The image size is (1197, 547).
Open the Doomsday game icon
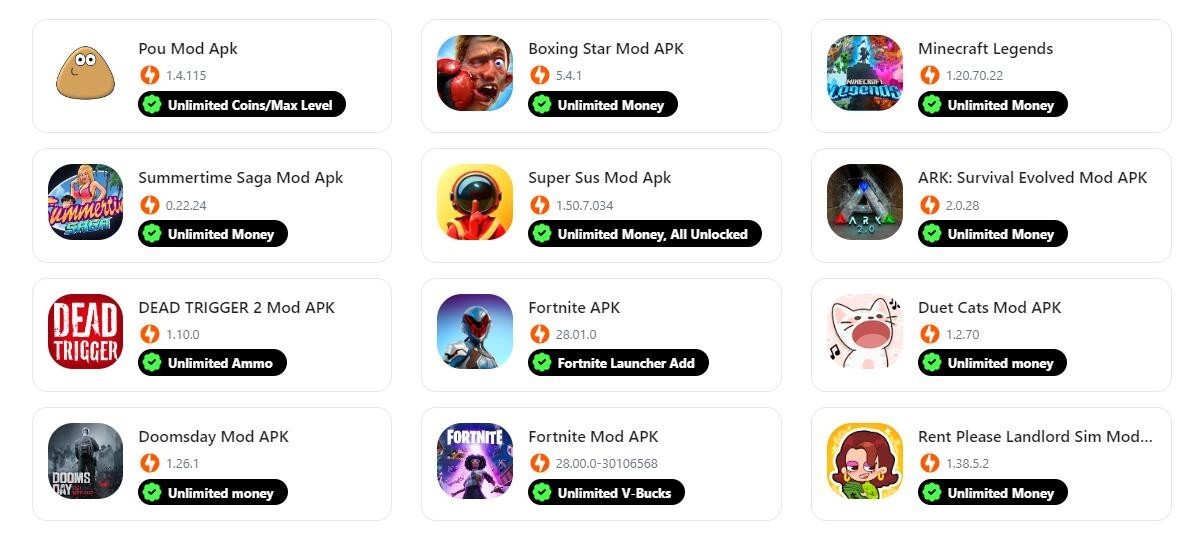tap(86, 461)
